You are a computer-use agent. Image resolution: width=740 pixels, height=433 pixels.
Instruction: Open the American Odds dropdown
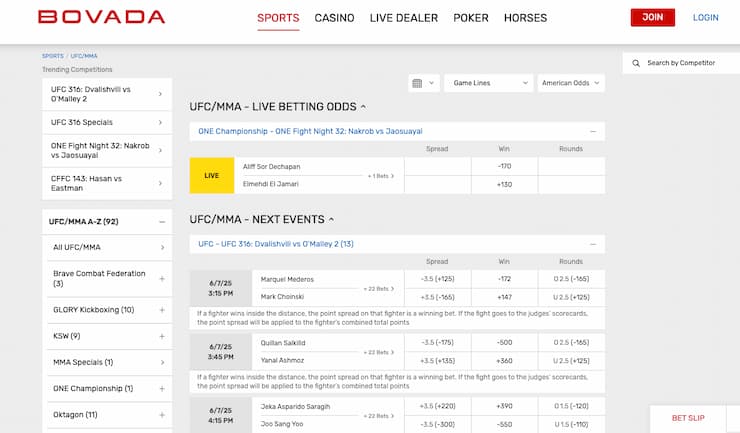pos(571,83)
